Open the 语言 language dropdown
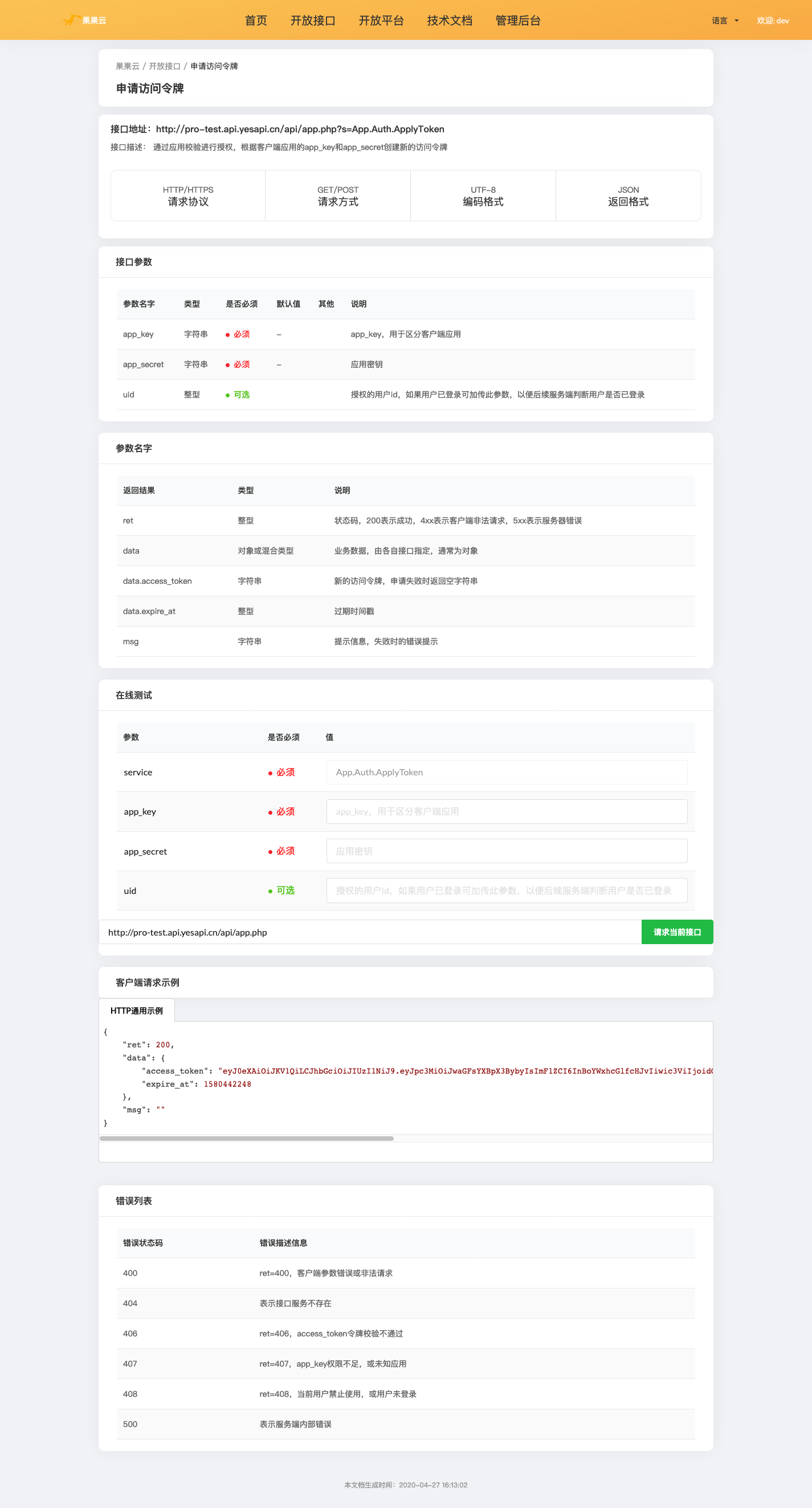 [725, 21]
